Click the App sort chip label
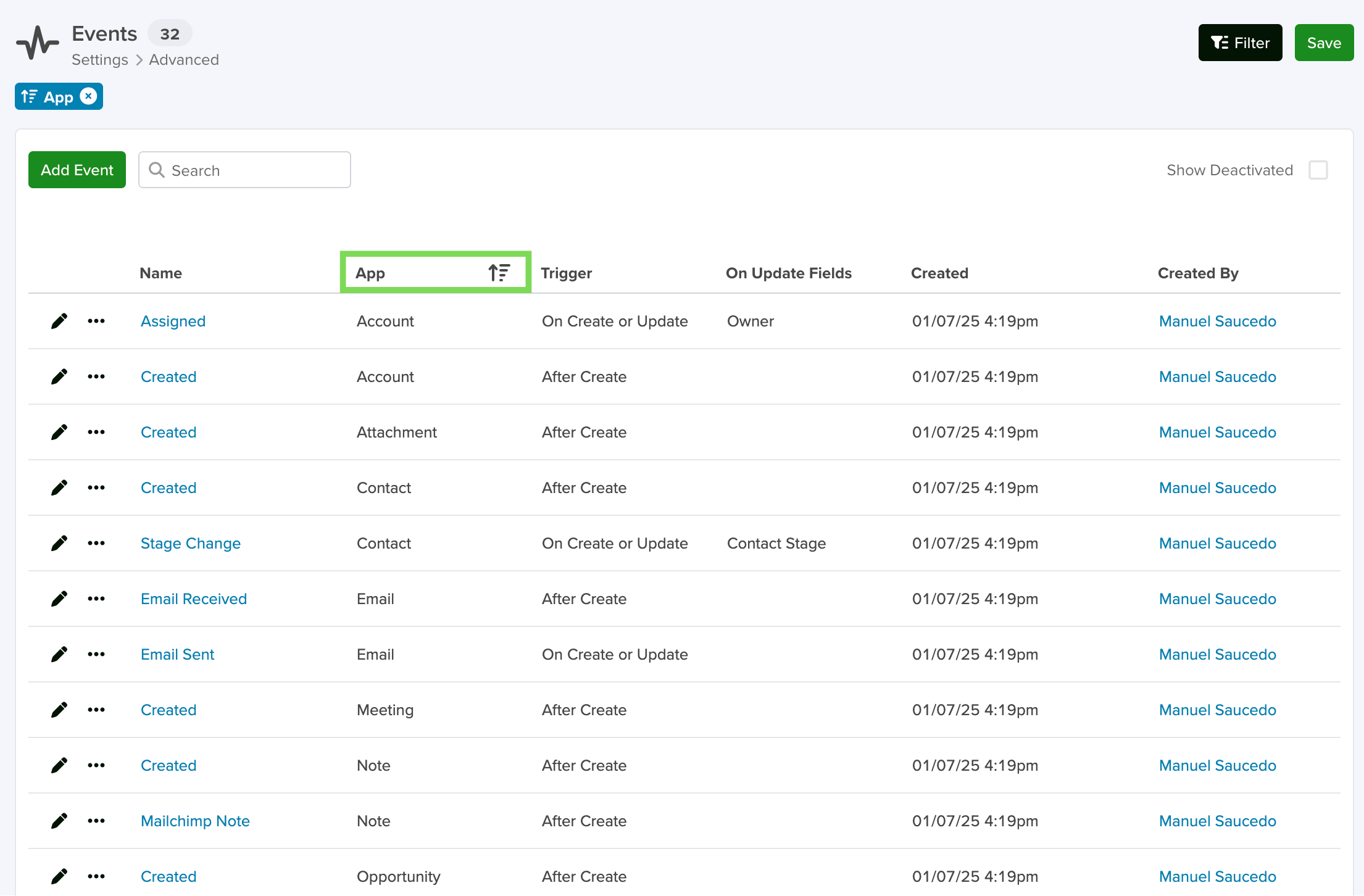 click(x=59, y=97)
